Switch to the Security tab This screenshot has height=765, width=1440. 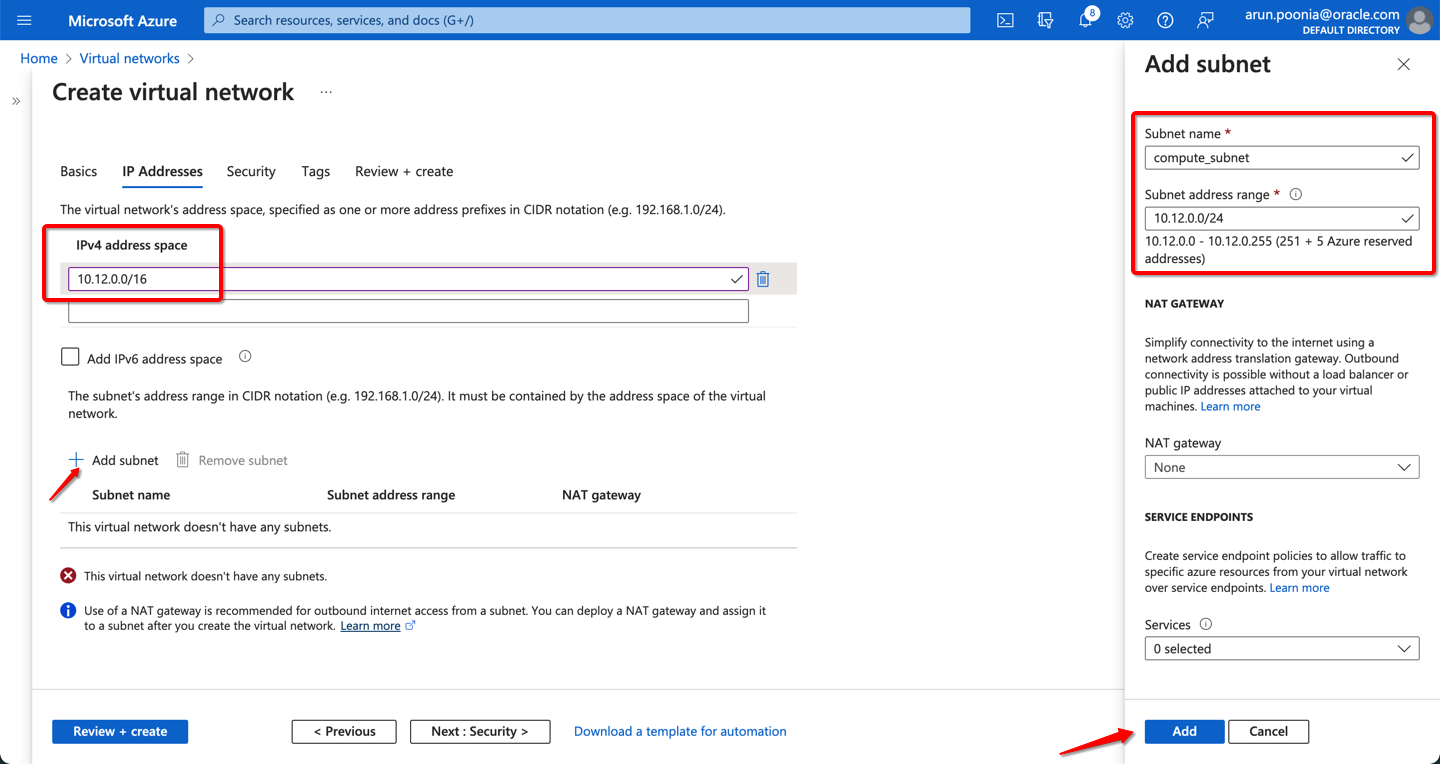pyautogui.click(x=251, y=172)
